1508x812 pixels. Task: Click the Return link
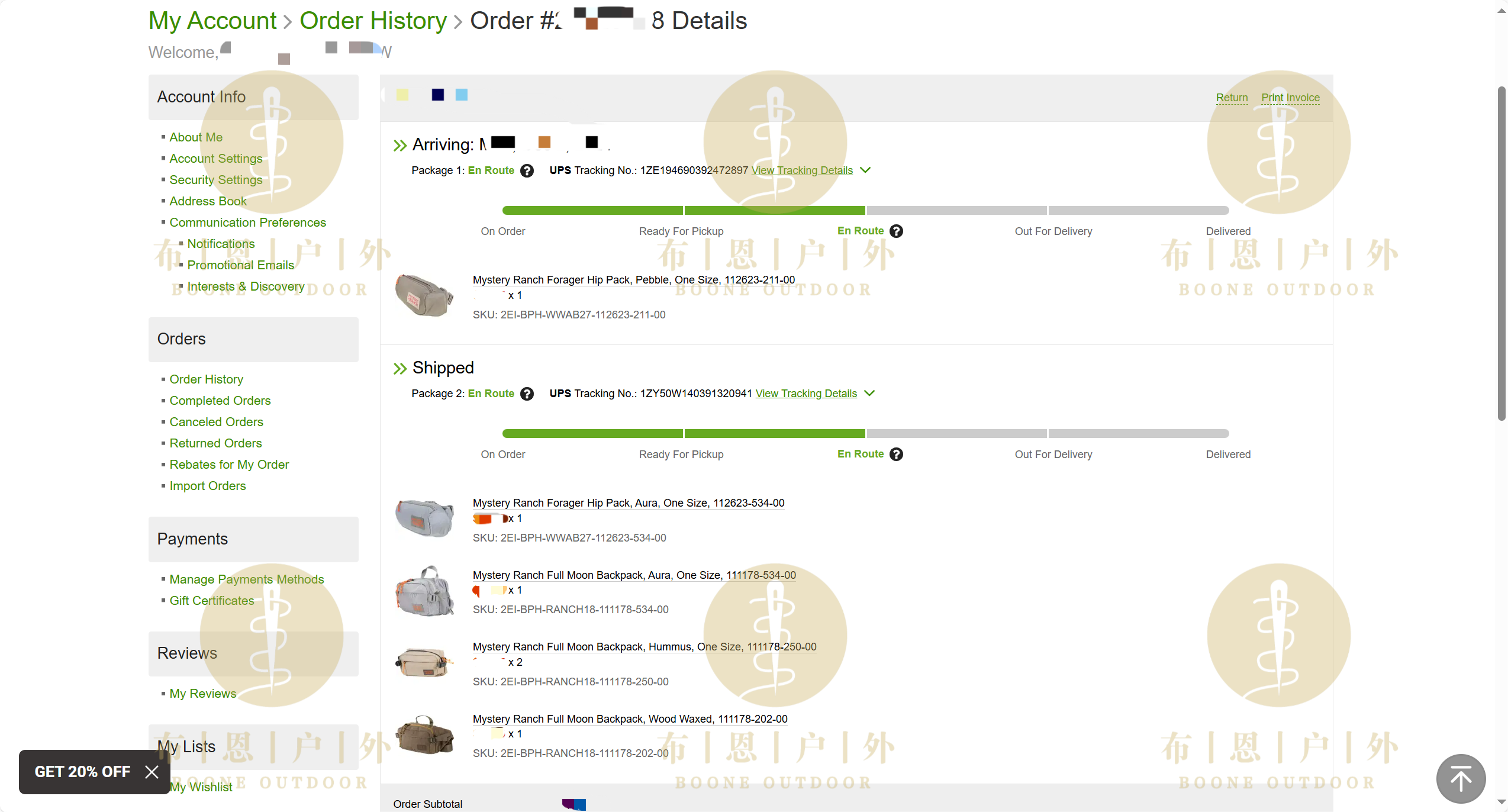tap(1232, 98)
